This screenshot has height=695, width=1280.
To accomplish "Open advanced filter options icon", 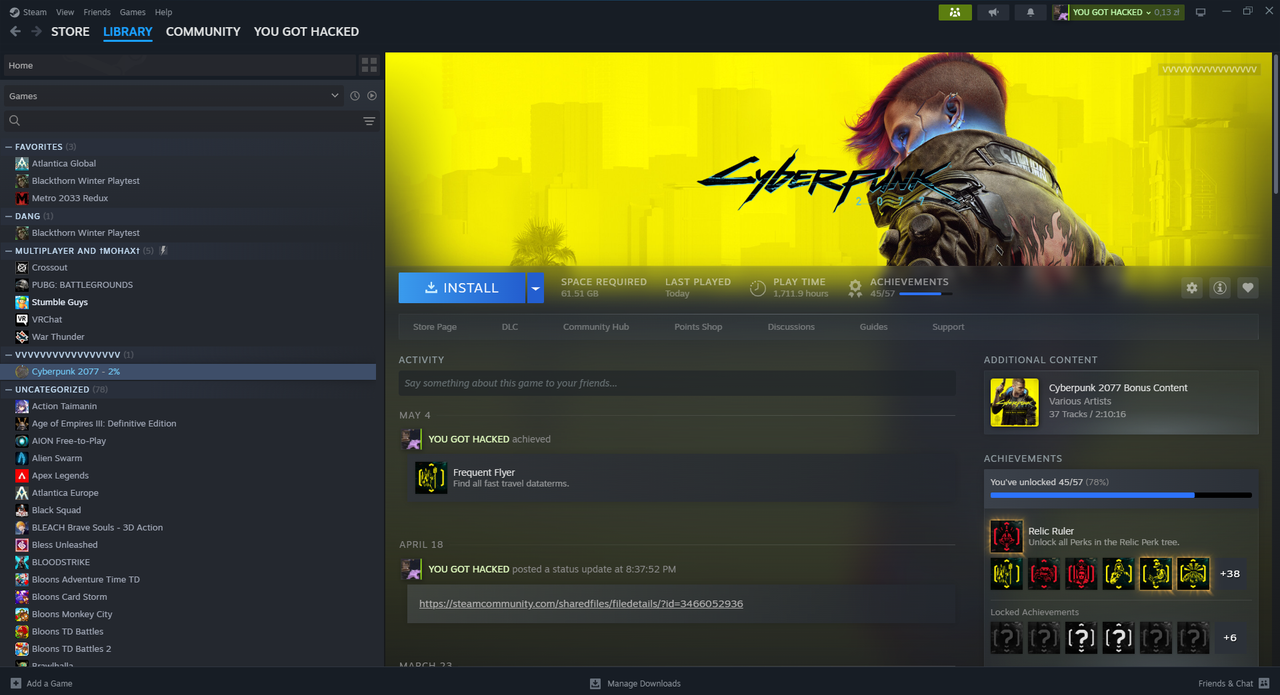I will pos(369,121).
